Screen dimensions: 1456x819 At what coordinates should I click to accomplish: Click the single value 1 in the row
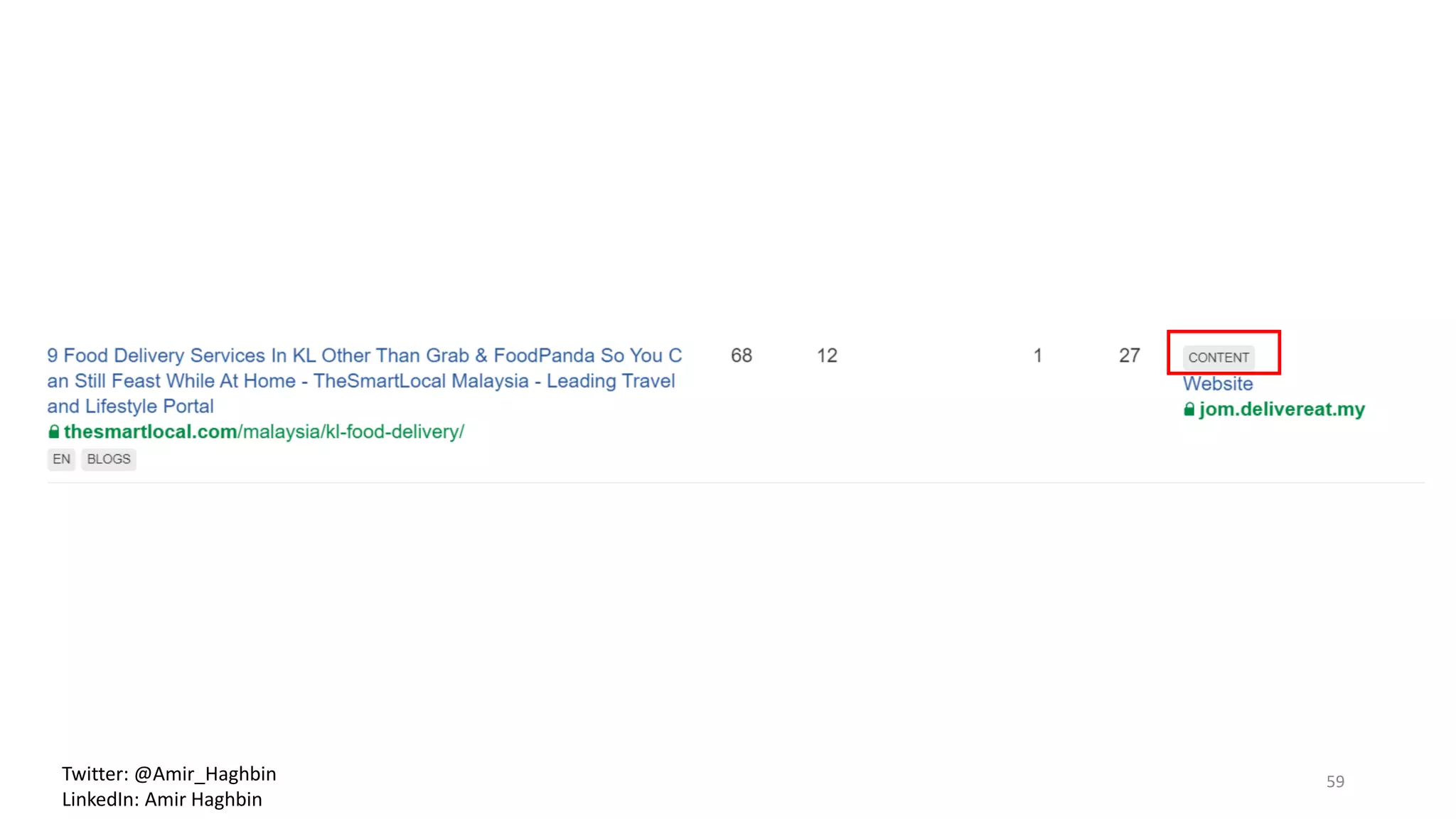1037,355
